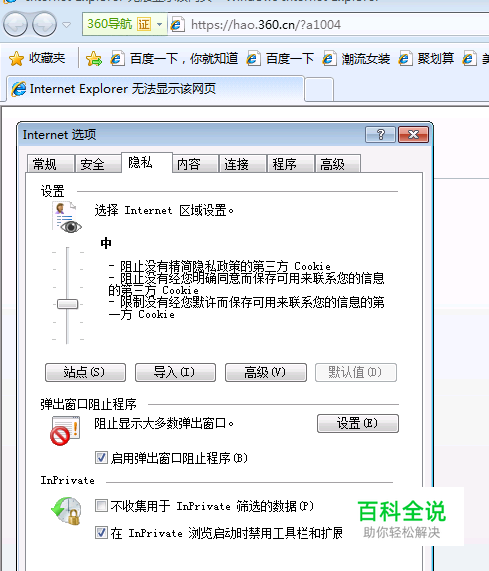Close the Internet 选项 dialog
489x571 pixels.
(x=413, y=135)
